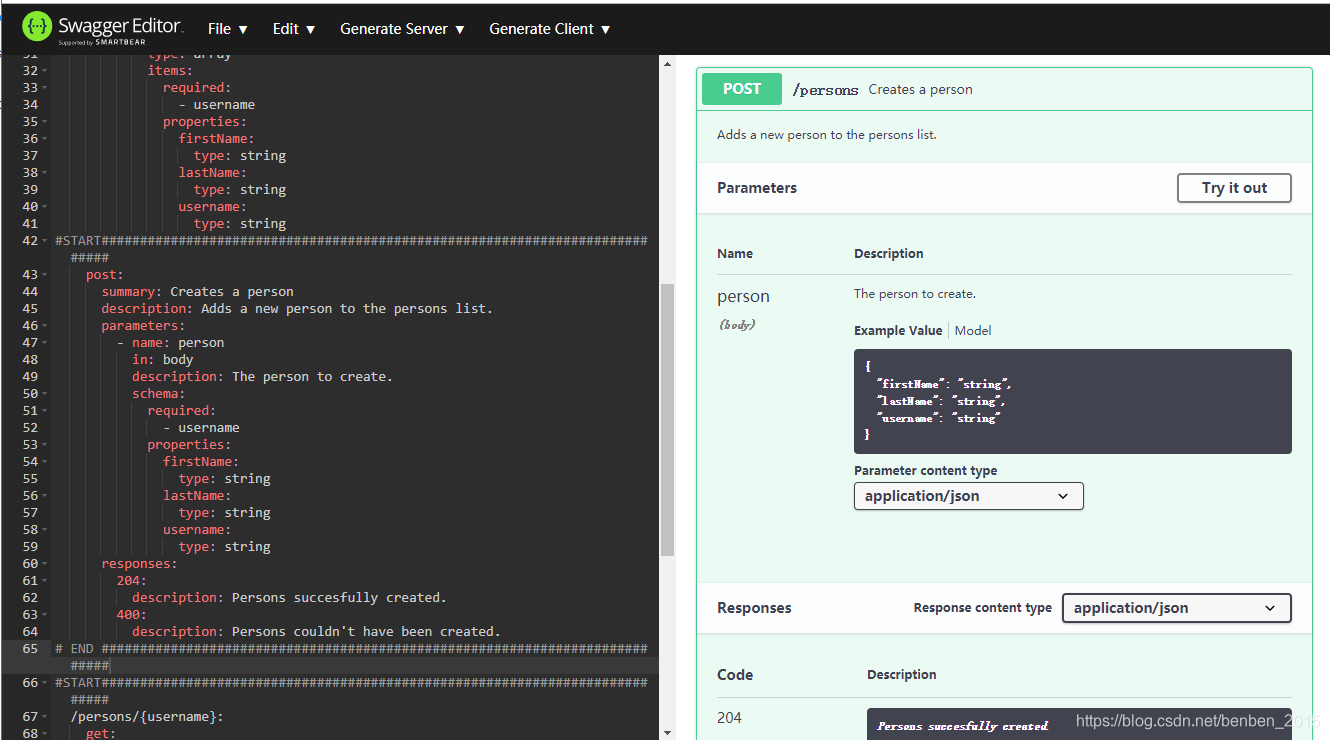Collapse code fold at line 58
1330x740 pixels.
point(45,529)
